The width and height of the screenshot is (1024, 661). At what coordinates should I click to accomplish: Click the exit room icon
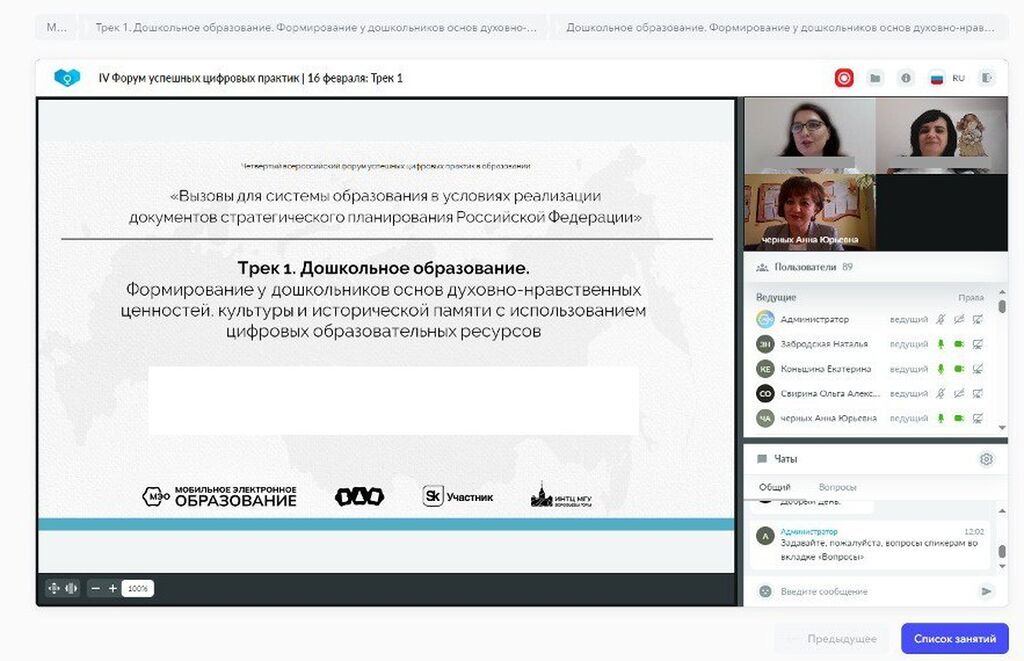(x=987, y=78)
